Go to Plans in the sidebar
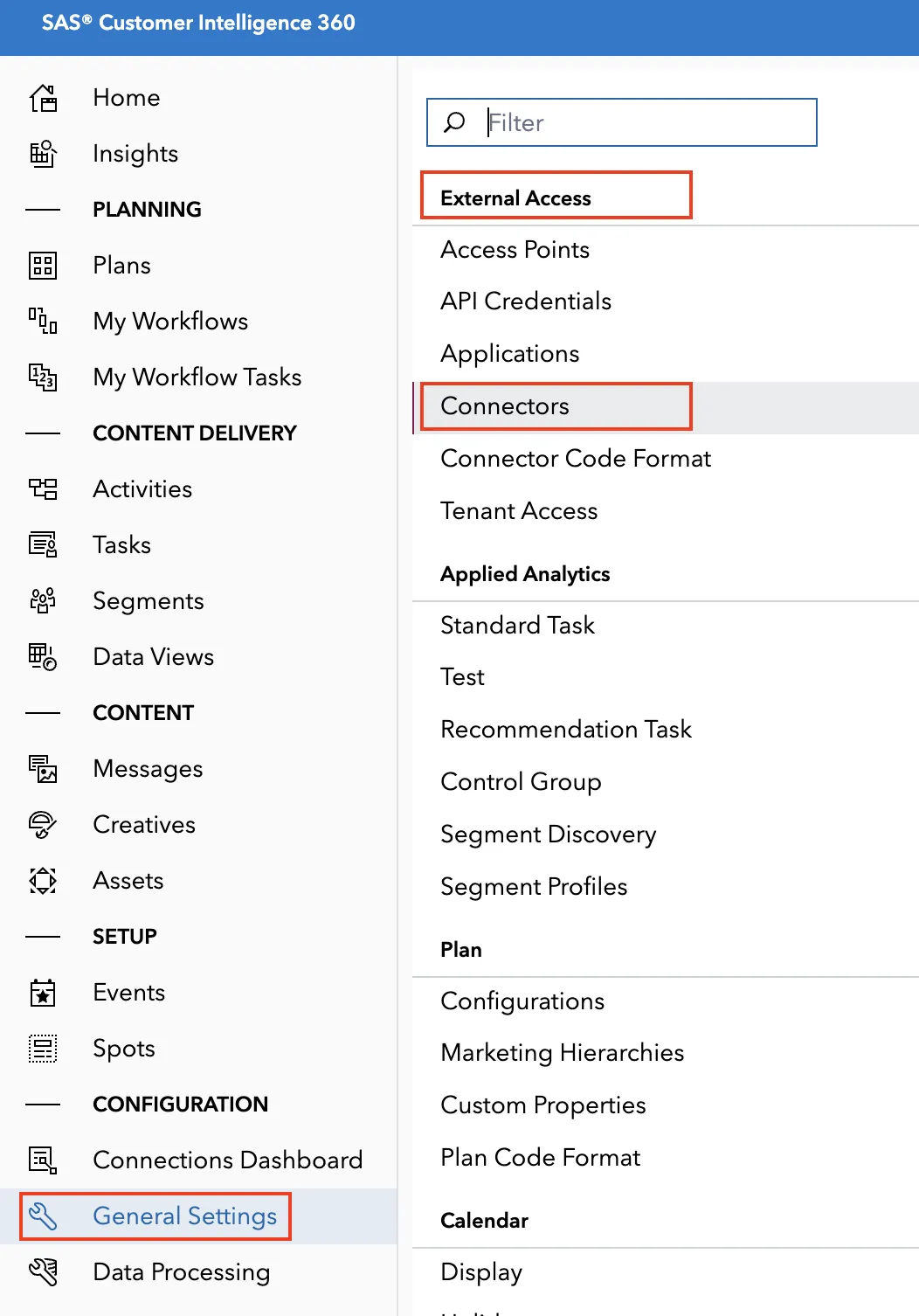919x1316 pixels. [122, 266]
